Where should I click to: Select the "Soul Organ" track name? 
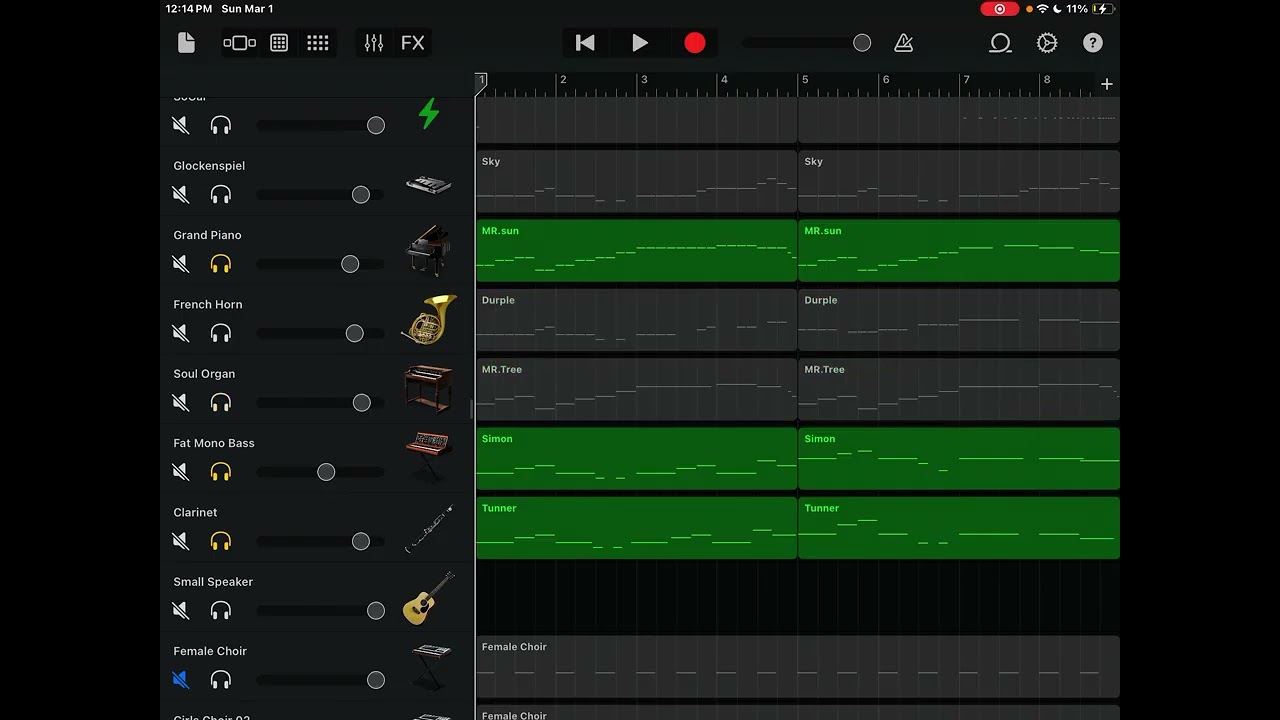coord(204,374)
